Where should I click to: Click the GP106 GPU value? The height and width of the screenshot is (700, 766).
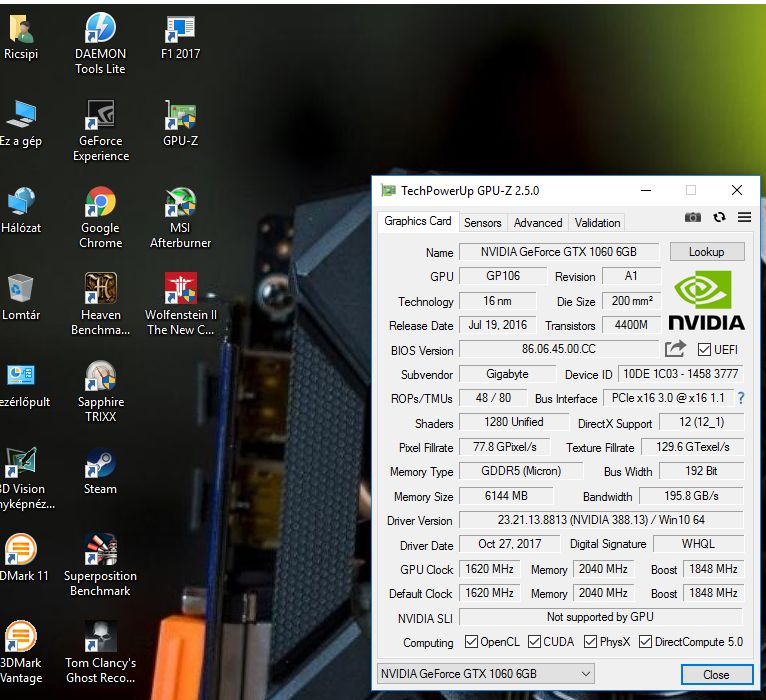(503, 276)
